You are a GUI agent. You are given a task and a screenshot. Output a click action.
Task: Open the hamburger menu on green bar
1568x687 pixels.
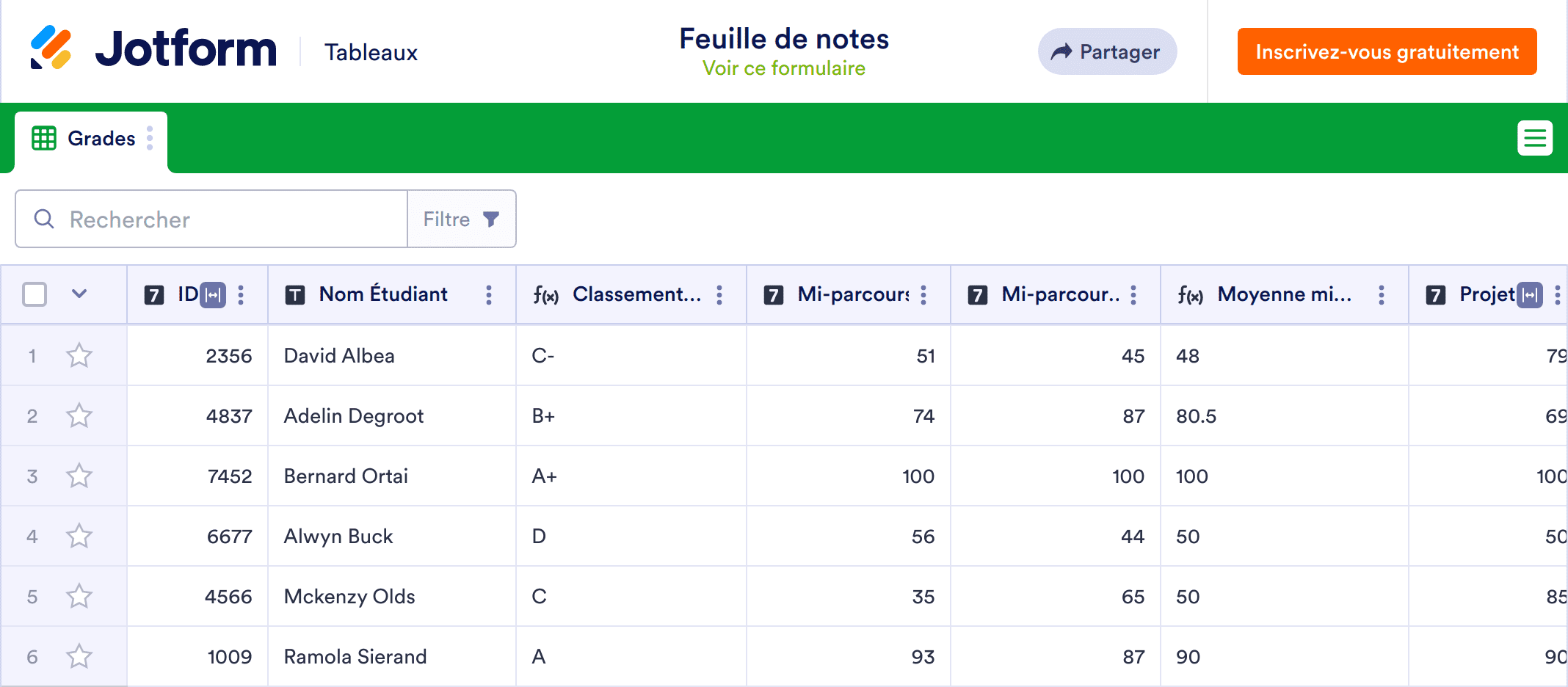click(x=1534, y=138)
